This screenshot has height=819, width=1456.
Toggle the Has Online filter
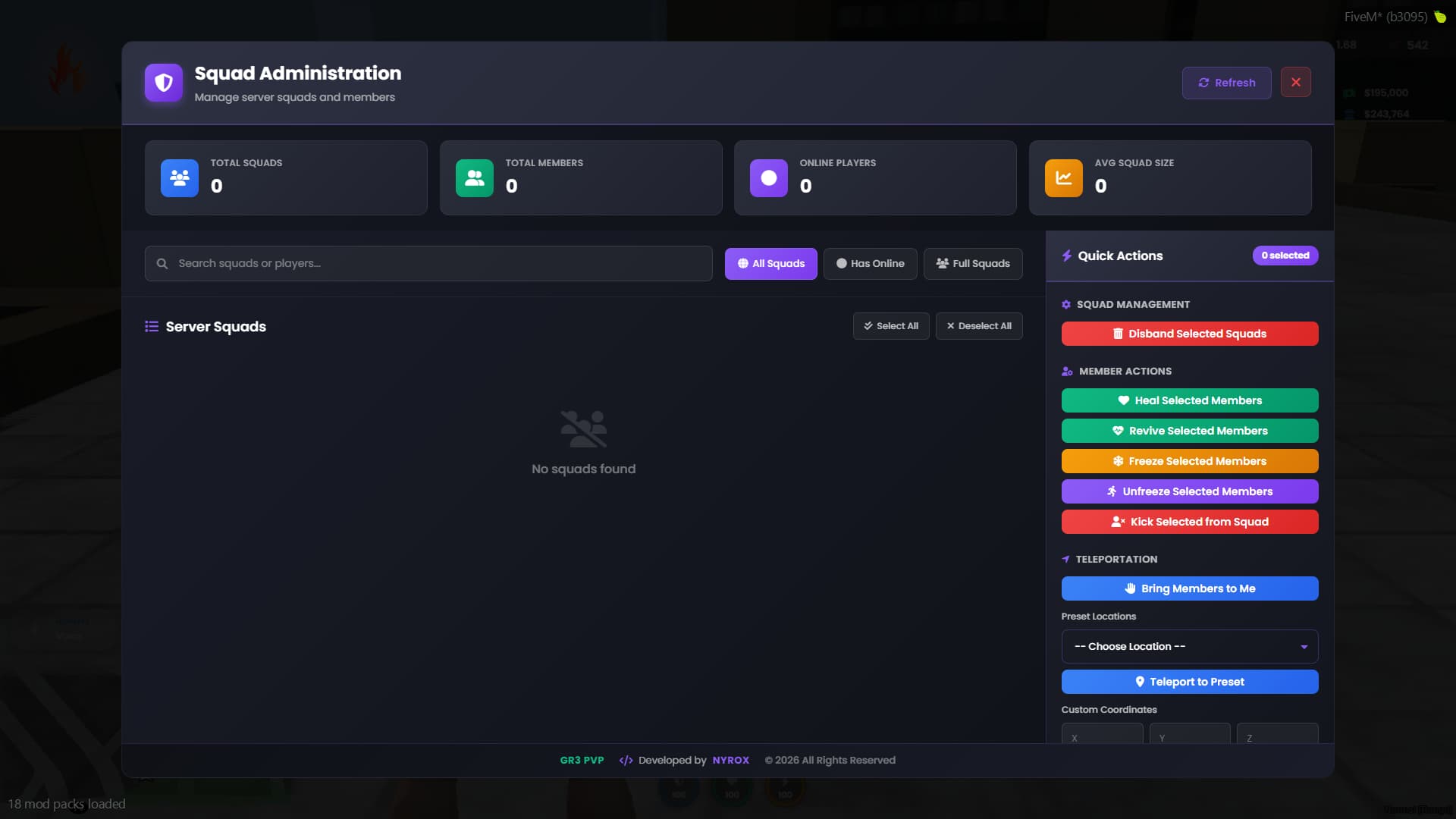point(870,264)
